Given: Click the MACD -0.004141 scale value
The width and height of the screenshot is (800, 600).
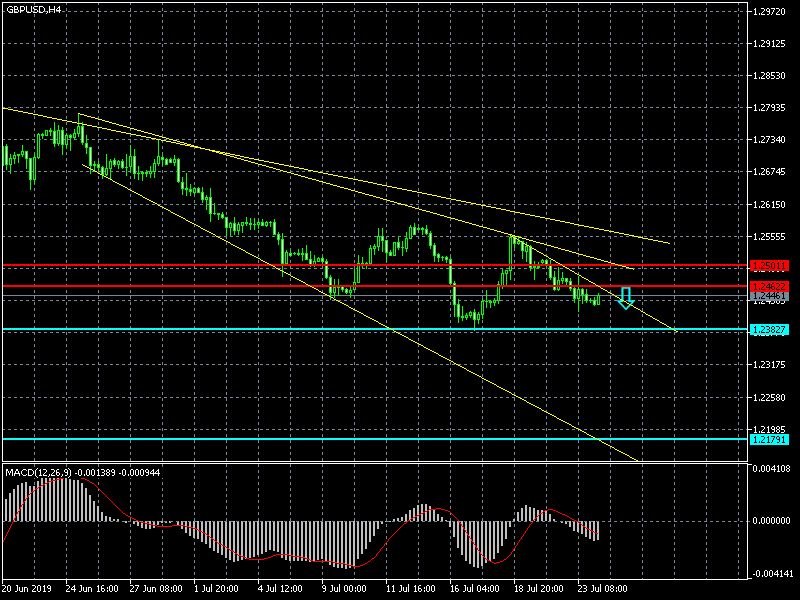Looking at the screenshot, I should click(x=773, y=574).
